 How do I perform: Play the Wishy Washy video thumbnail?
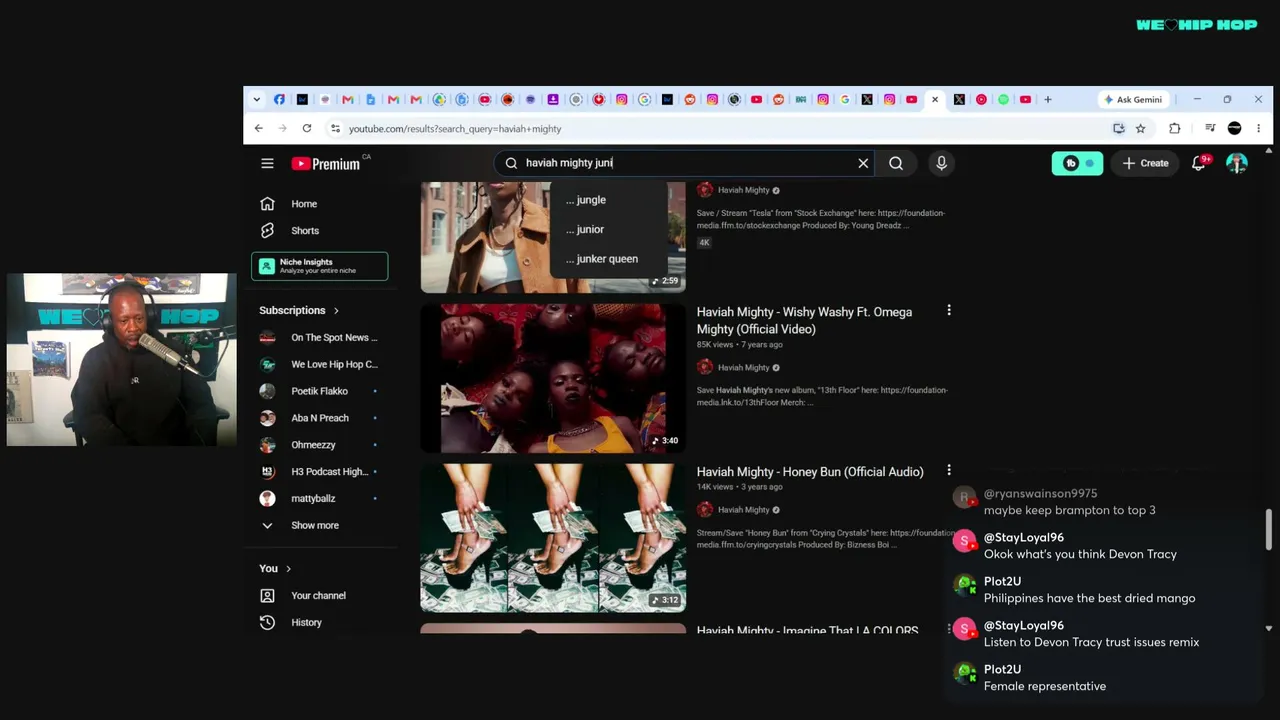(553, 378)
